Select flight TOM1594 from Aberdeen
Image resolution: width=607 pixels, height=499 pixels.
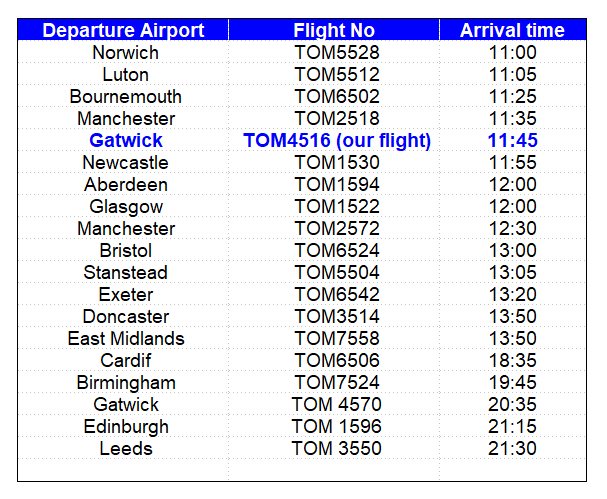pyautogui.click(x=334, y=184)
